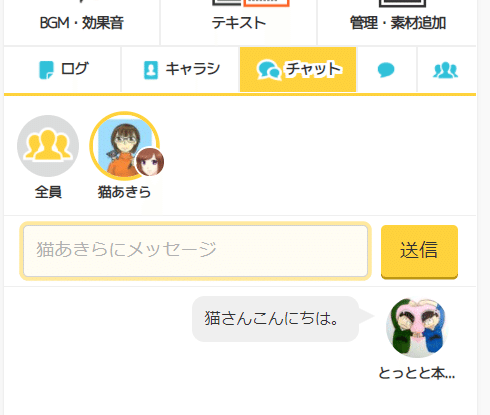Click the sticky note icon beside ログ
This screenshot has height=415, width=490.
46,70
